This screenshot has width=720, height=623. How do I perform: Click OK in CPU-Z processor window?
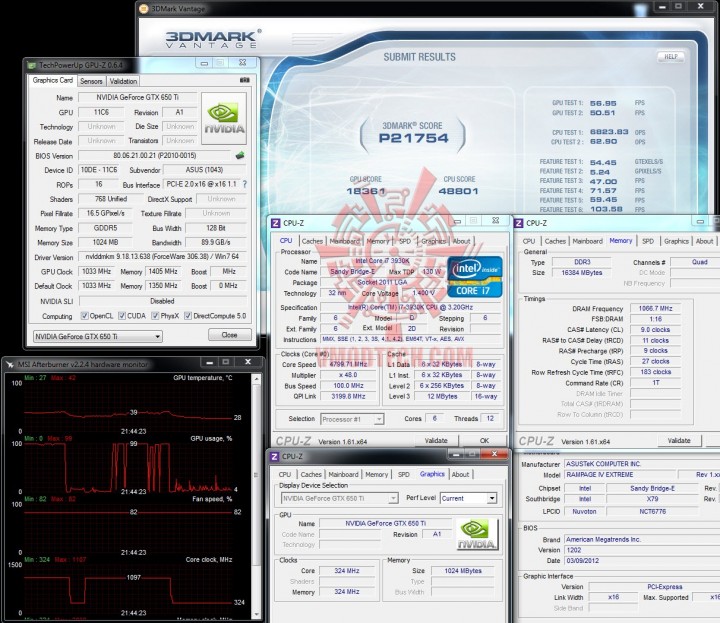pyautogui.click(x=484, y=440)
